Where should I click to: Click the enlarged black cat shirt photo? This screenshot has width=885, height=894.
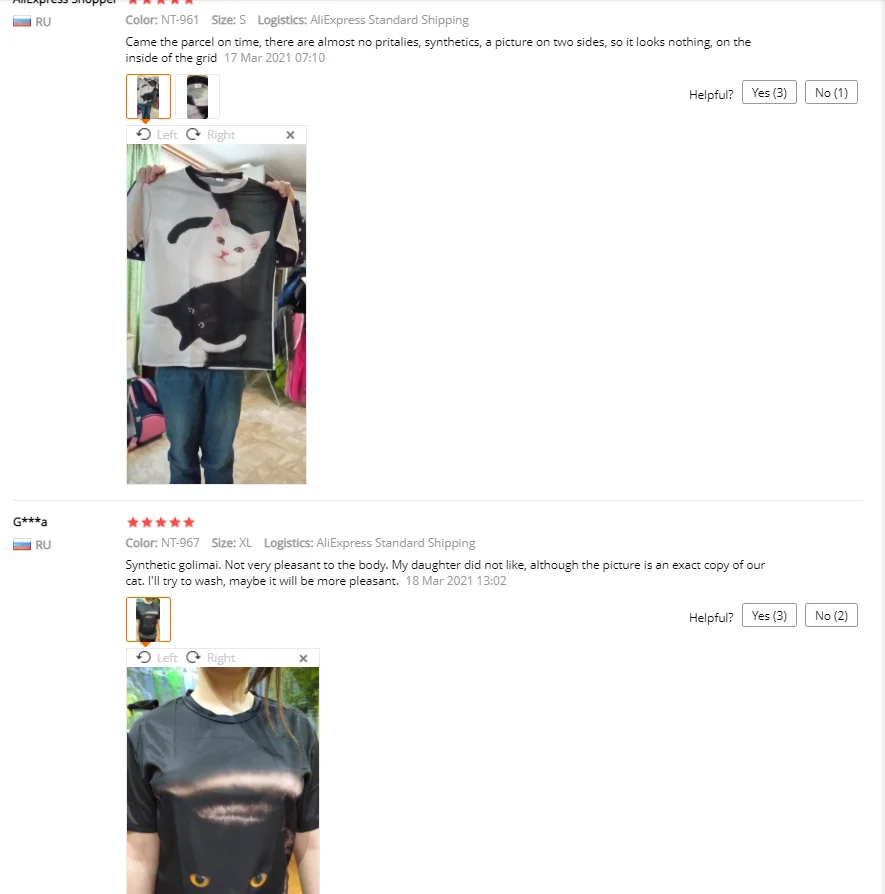(x=223, y=781)
